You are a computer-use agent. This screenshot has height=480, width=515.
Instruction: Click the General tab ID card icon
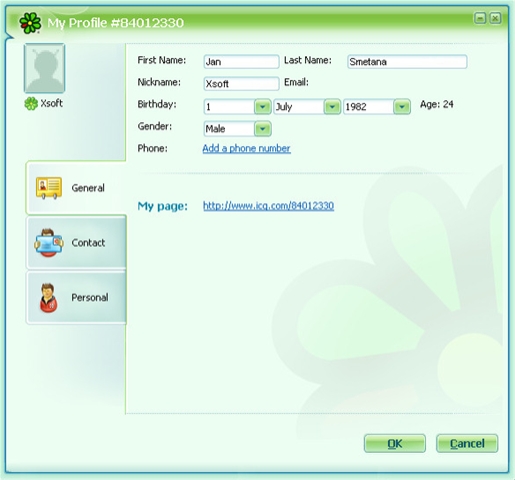click(x=49, y=188)
